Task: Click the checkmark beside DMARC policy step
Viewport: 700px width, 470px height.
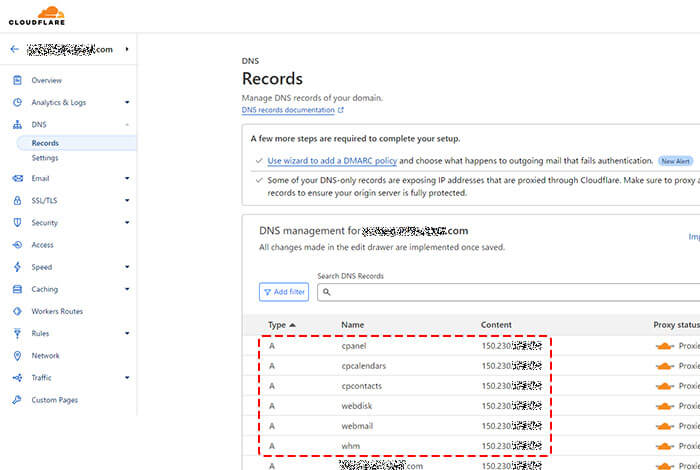Action: pos(259,161)
